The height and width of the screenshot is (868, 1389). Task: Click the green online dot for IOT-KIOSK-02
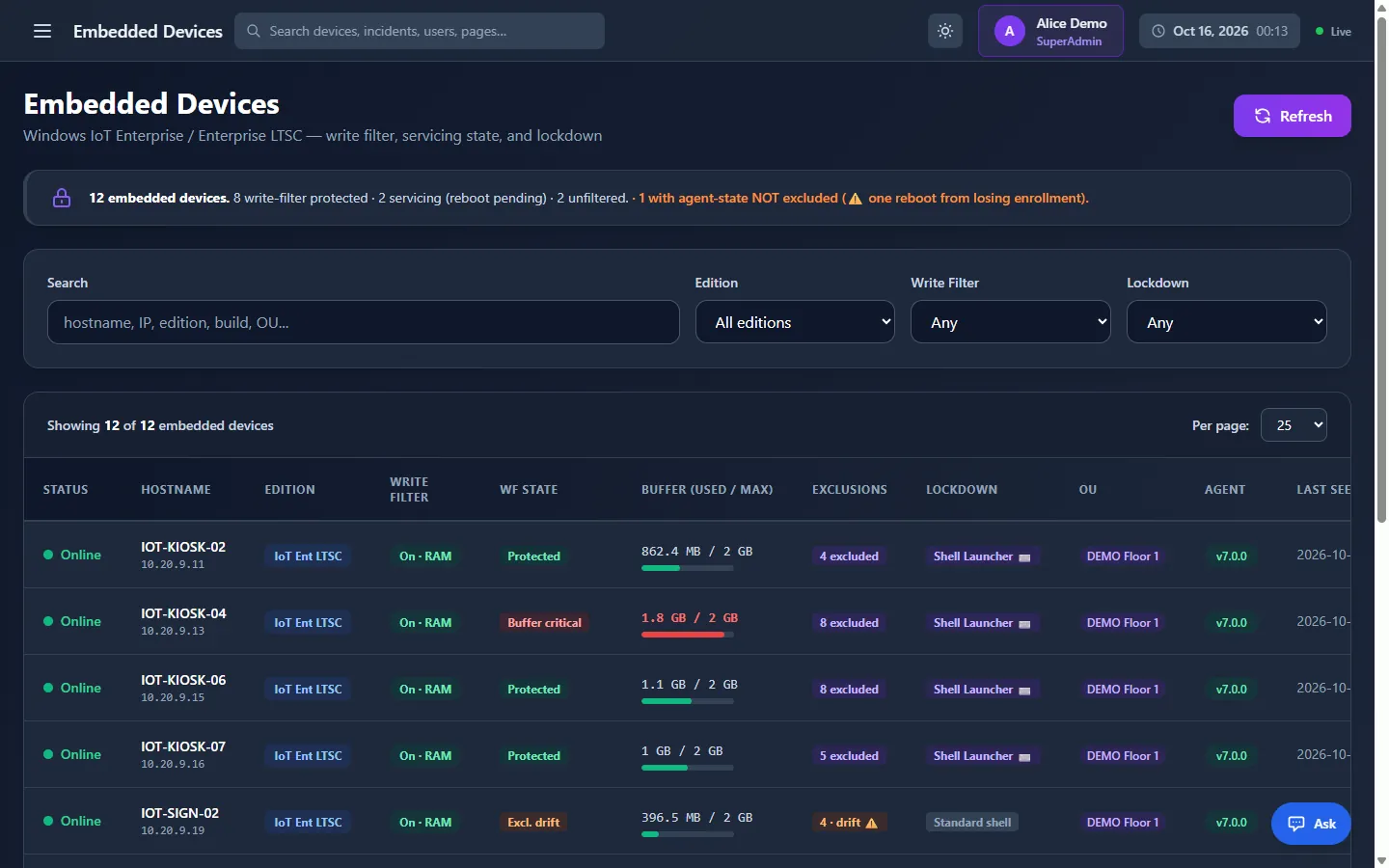pos(48,555)
